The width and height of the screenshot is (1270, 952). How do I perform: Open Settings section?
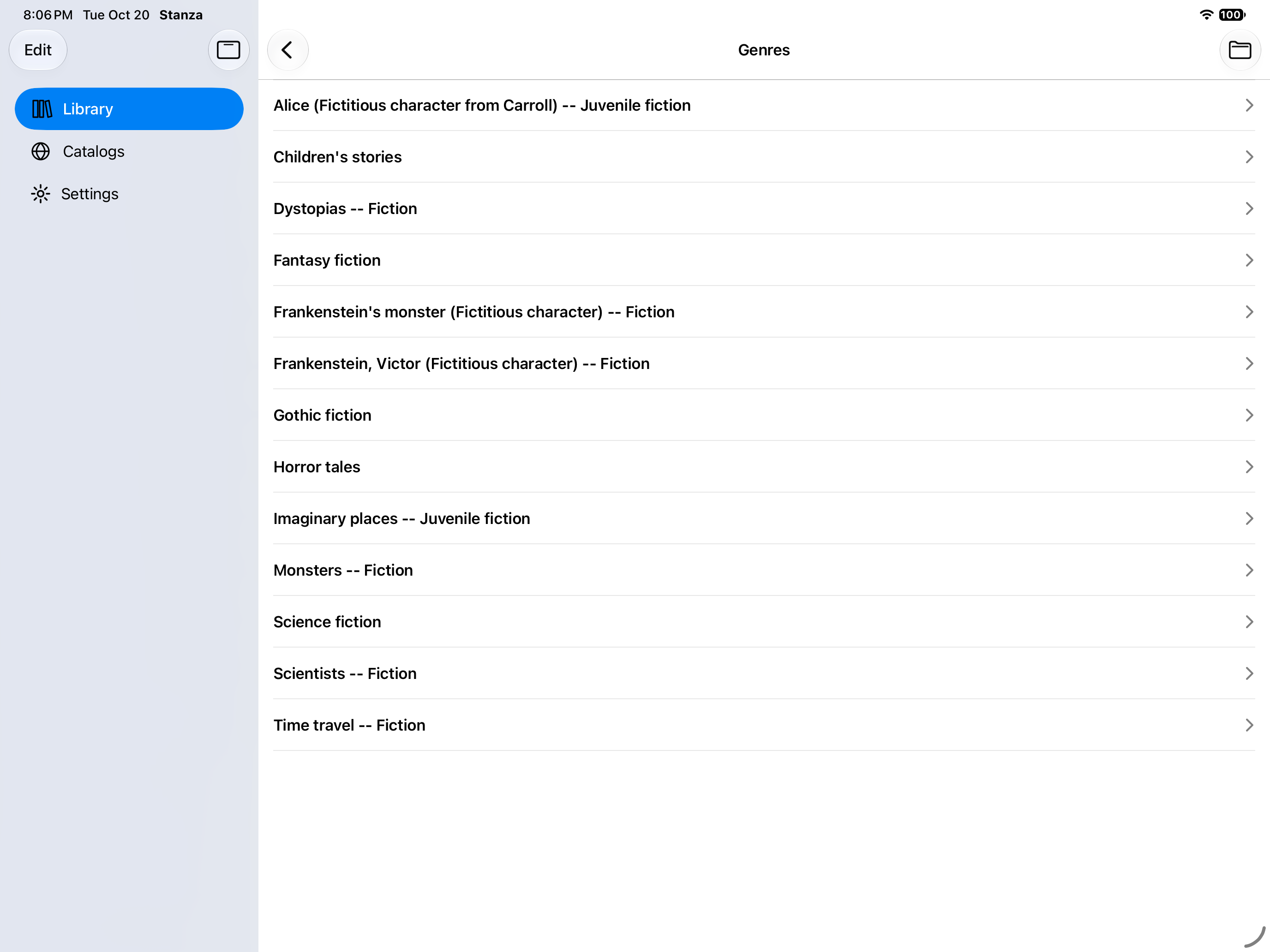click(x=129, y=194)
